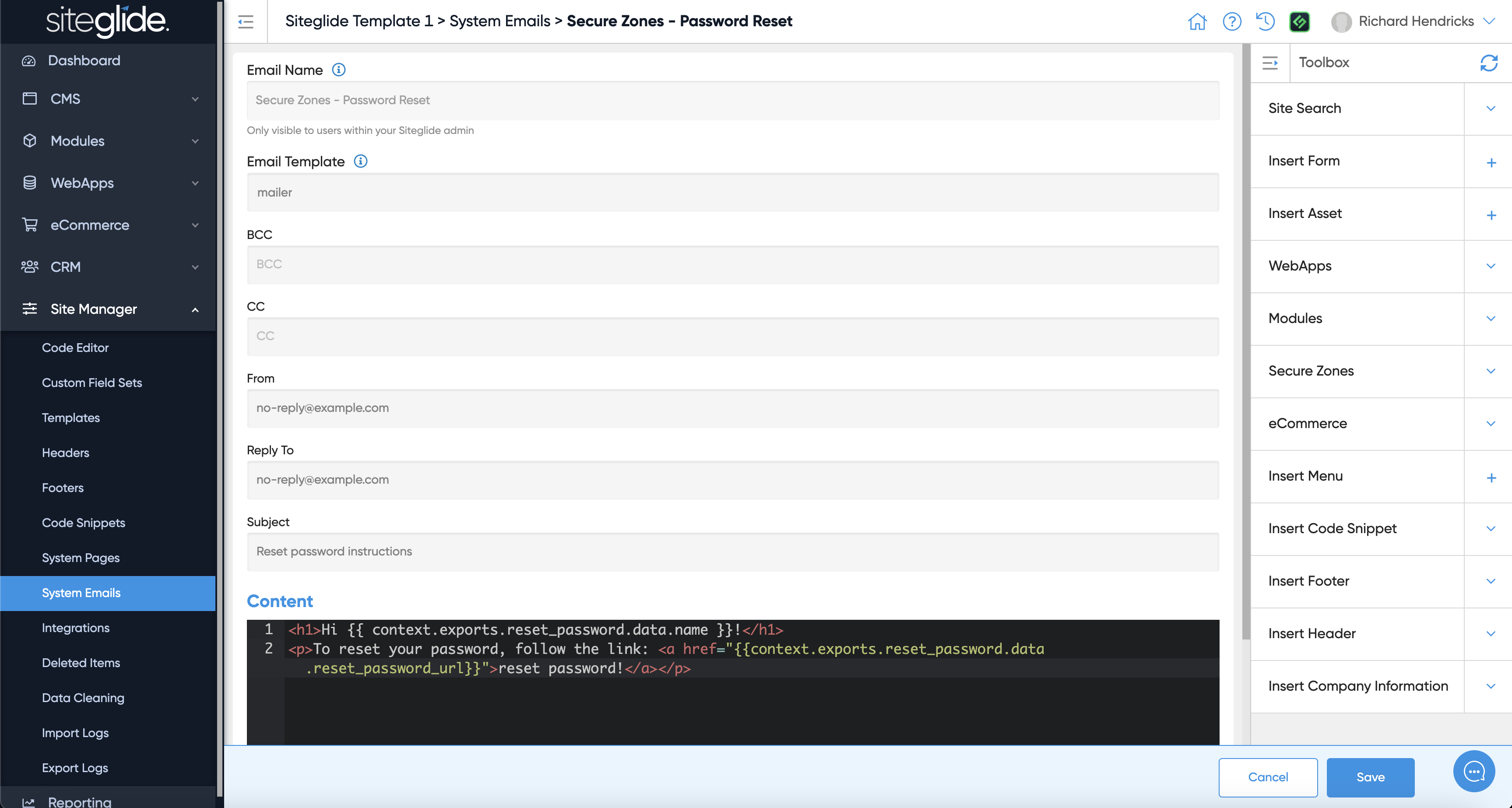Click the Email Template info icon
The image size is (1512, 808).
[x=360, y=162]
